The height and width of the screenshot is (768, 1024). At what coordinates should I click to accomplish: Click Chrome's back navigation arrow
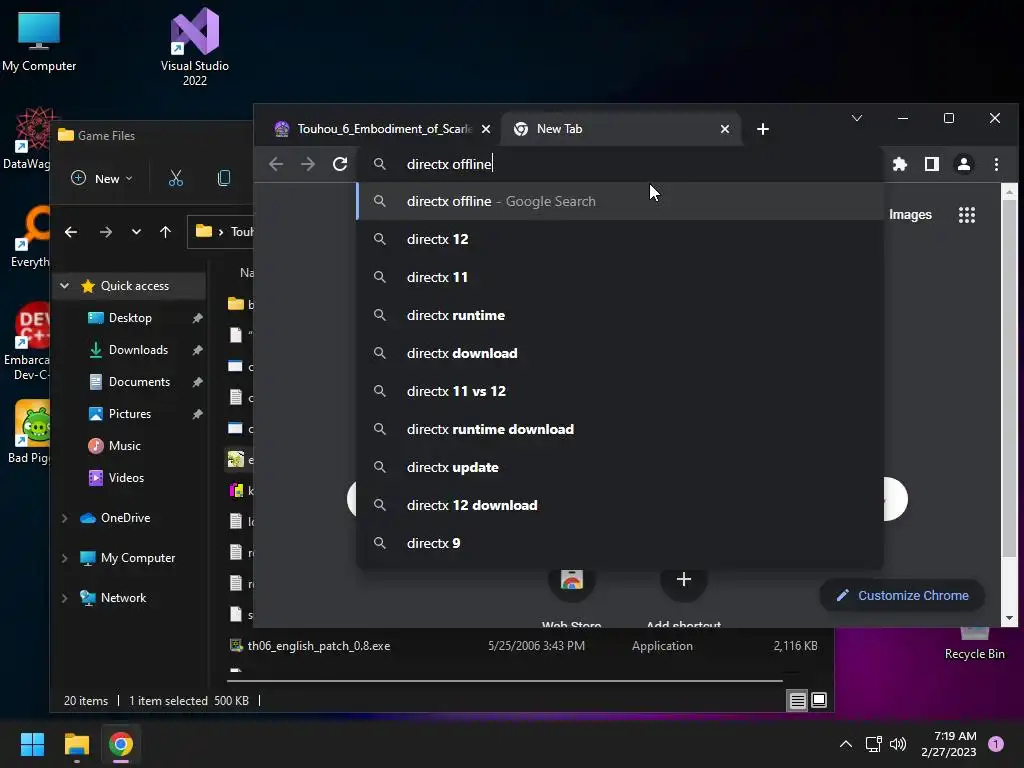click(x=276, y=164)
